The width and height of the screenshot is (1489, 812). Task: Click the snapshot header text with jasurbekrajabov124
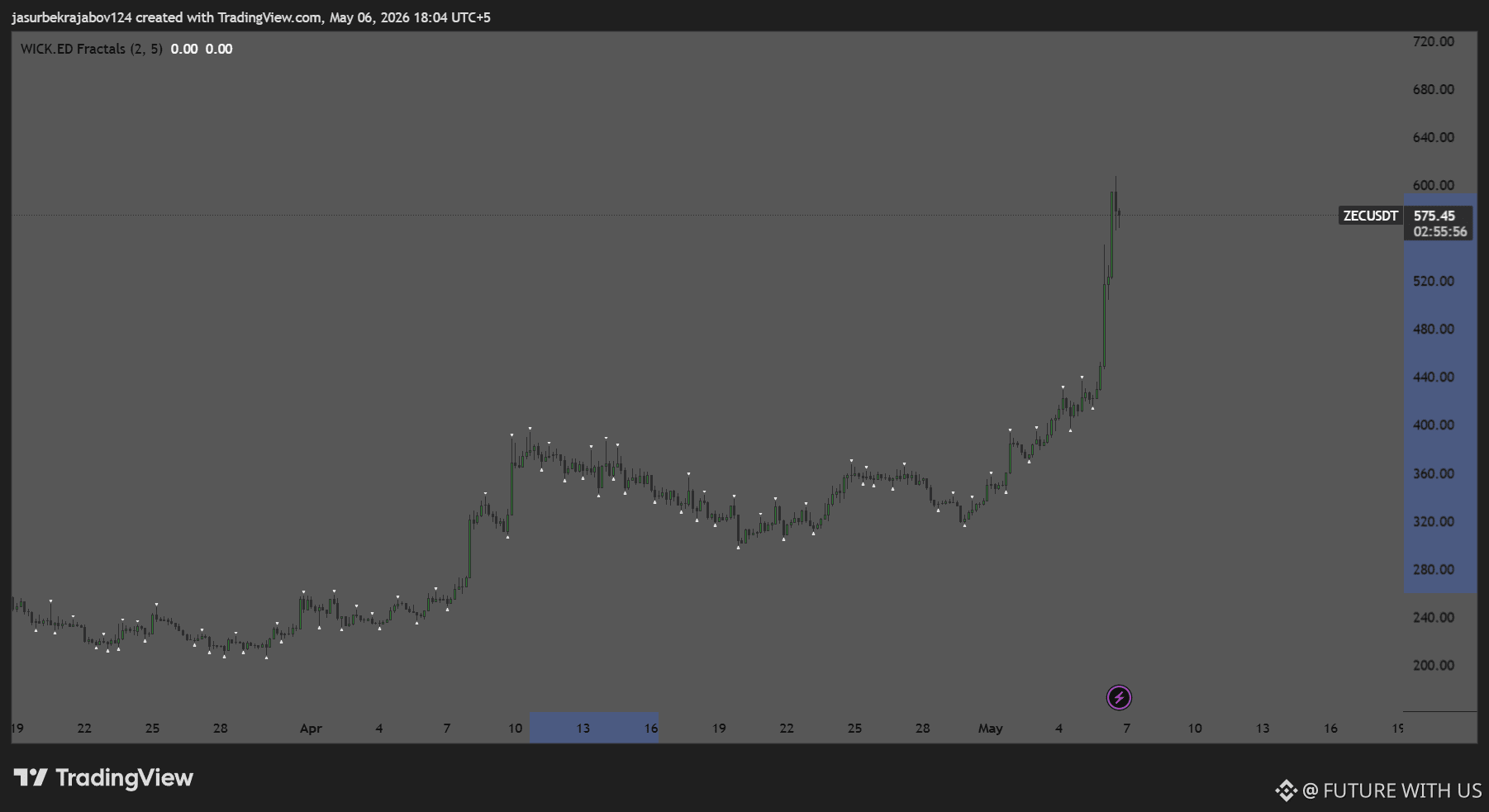tap(251, 17)
